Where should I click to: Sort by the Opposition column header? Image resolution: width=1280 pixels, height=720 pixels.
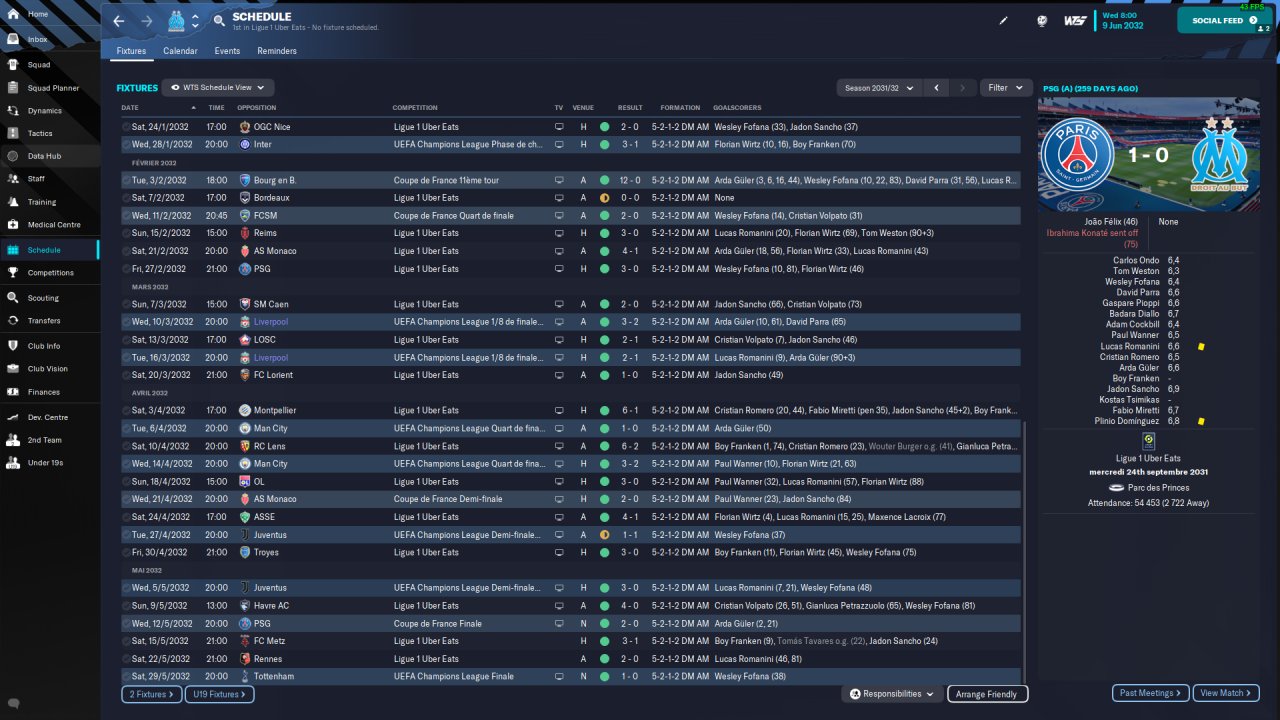pos(257,108)
